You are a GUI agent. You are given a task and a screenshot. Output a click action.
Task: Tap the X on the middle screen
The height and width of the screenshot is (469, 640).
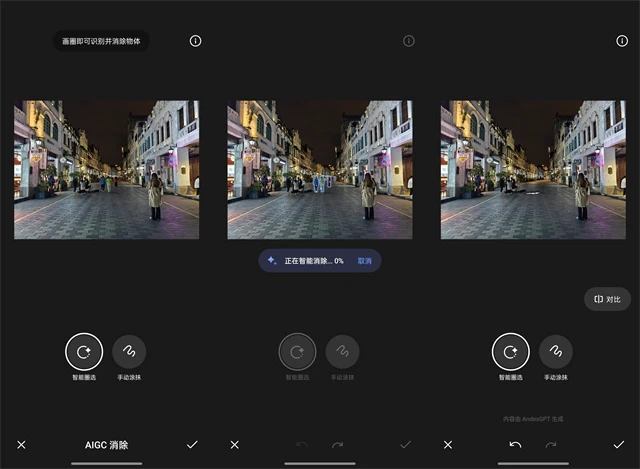(x=235, y=444)
